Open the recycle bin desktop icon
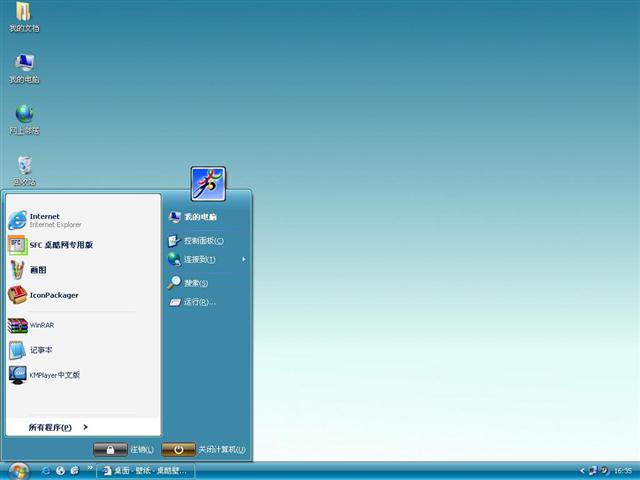Image resolution: width=640 pixels, height=480 pixels. pos(24,171)
